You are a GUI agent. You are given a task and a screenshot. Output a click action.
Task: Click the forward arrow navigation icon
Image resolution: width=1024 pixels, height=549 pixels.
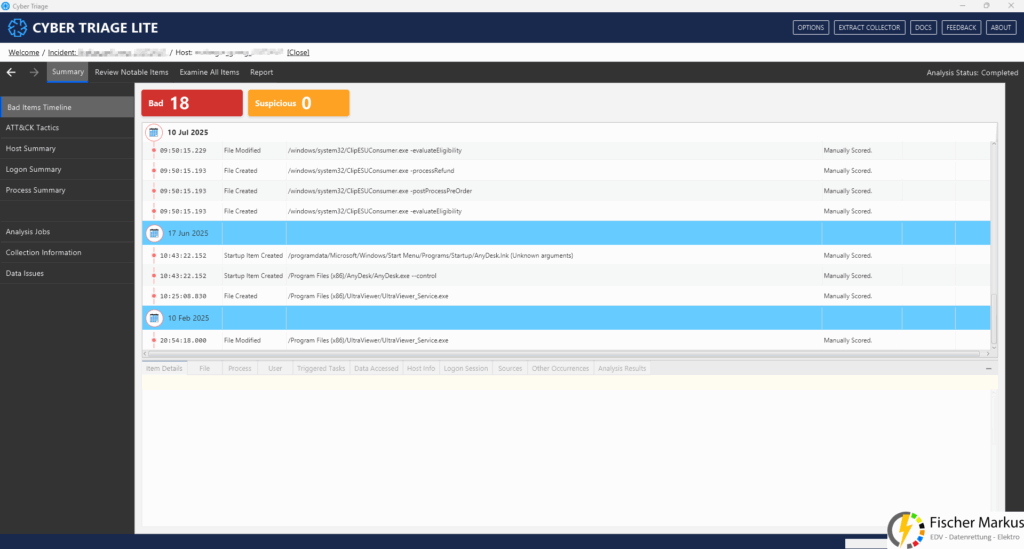(34, 72)
